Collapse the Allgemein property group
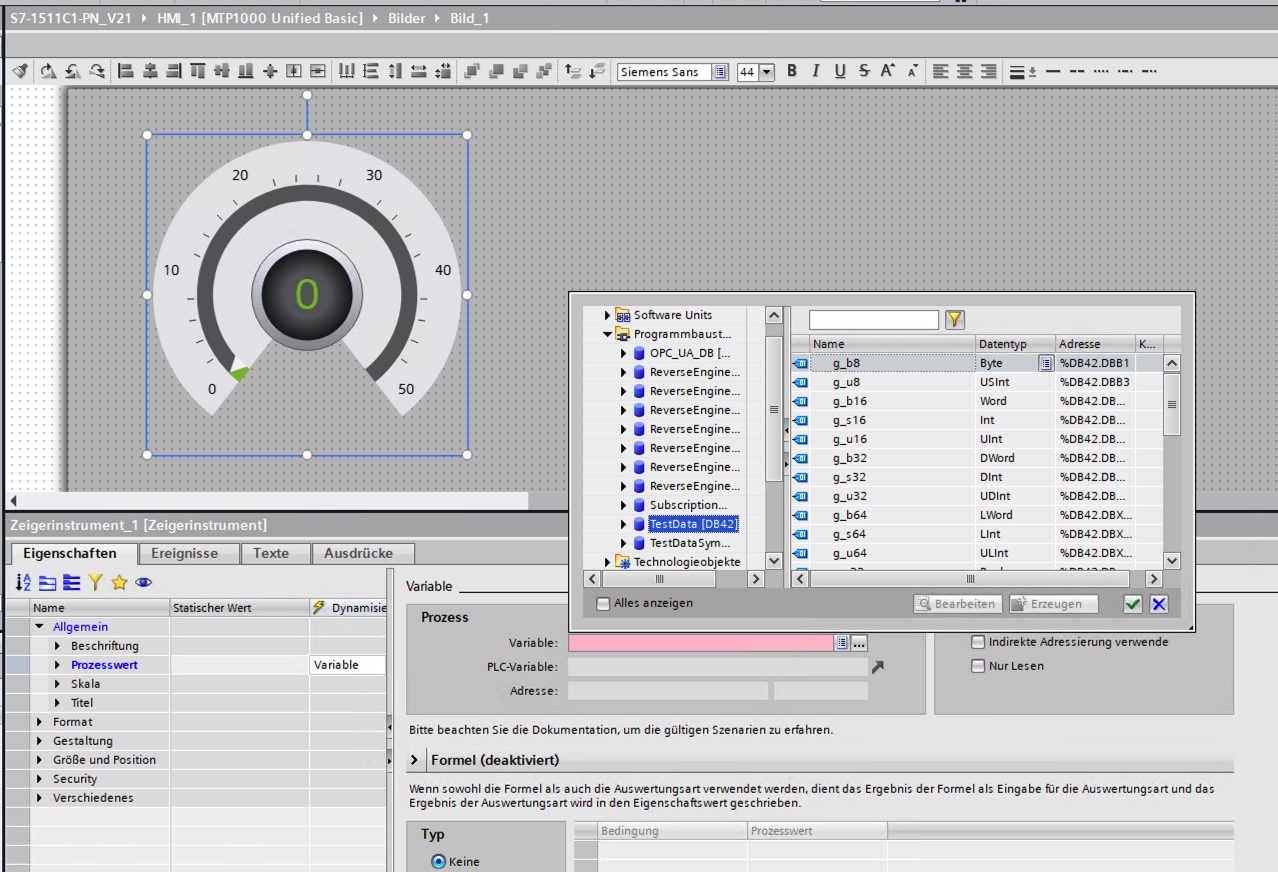The image size is (1278, 872). [40, 627]
